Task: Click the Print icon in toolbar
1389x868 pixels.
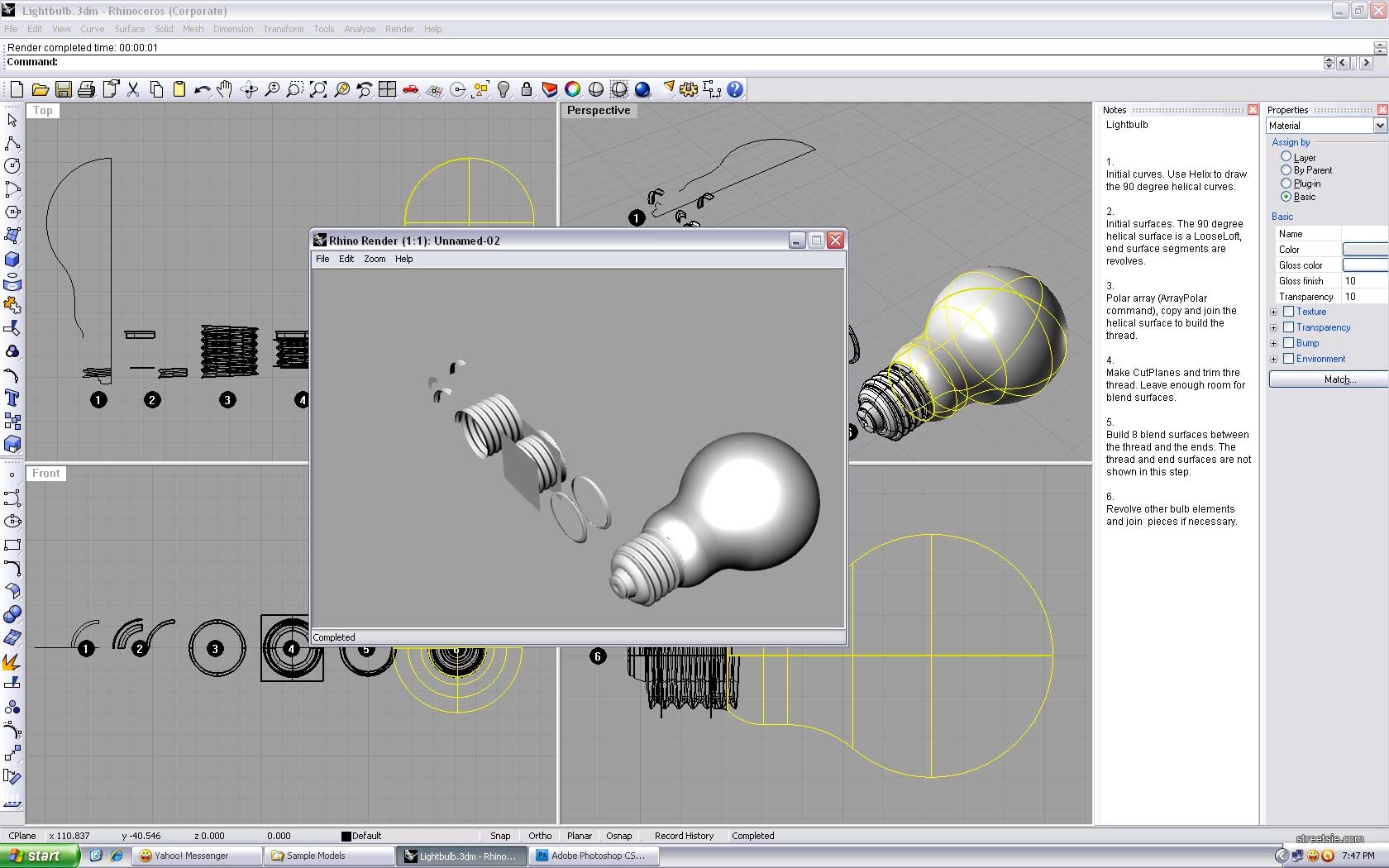Action: (x=86, y=89)
